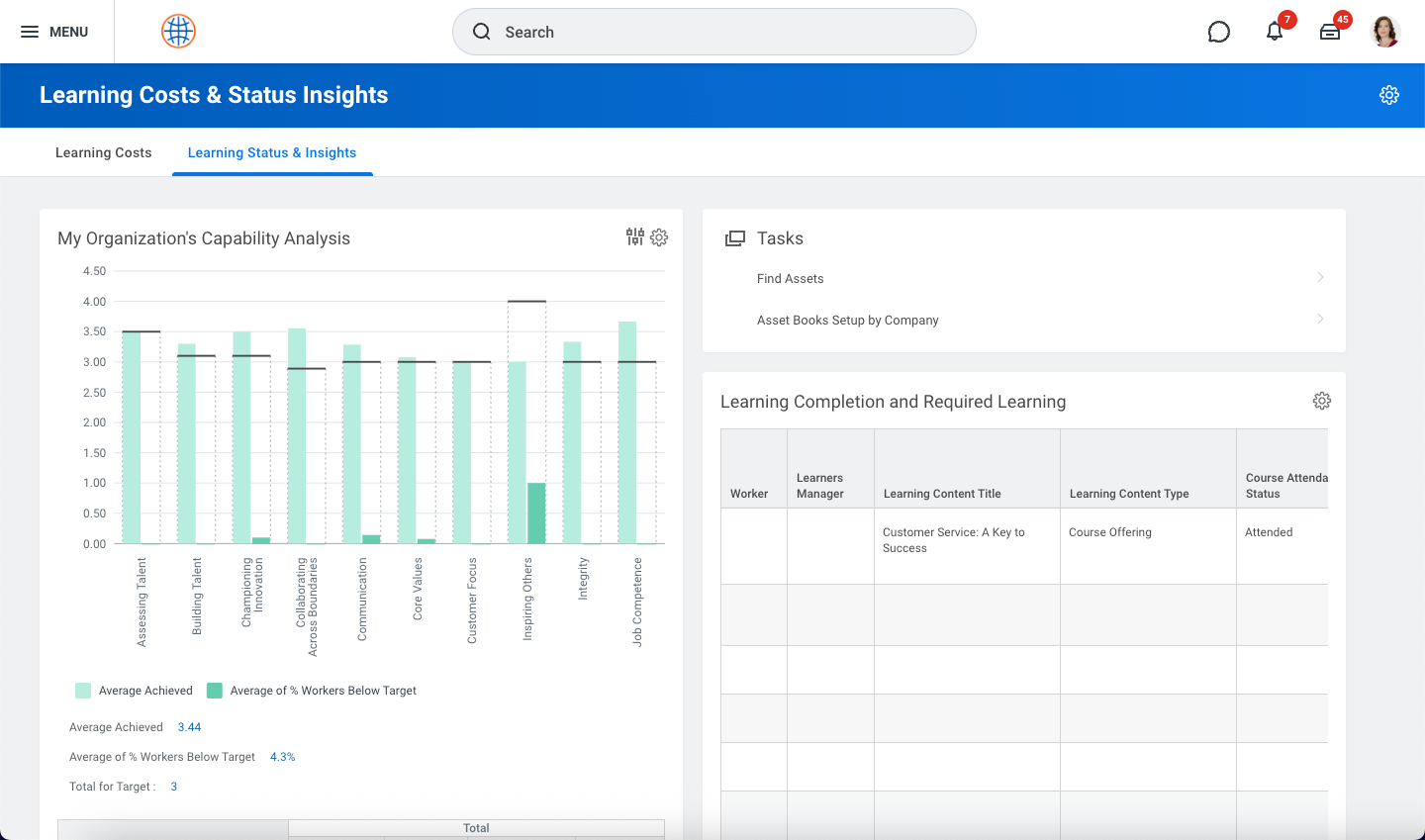This screenshot has height=840, width=1425.
Task: Open the MENU navigation sidebar
Action: pos(56,31)
